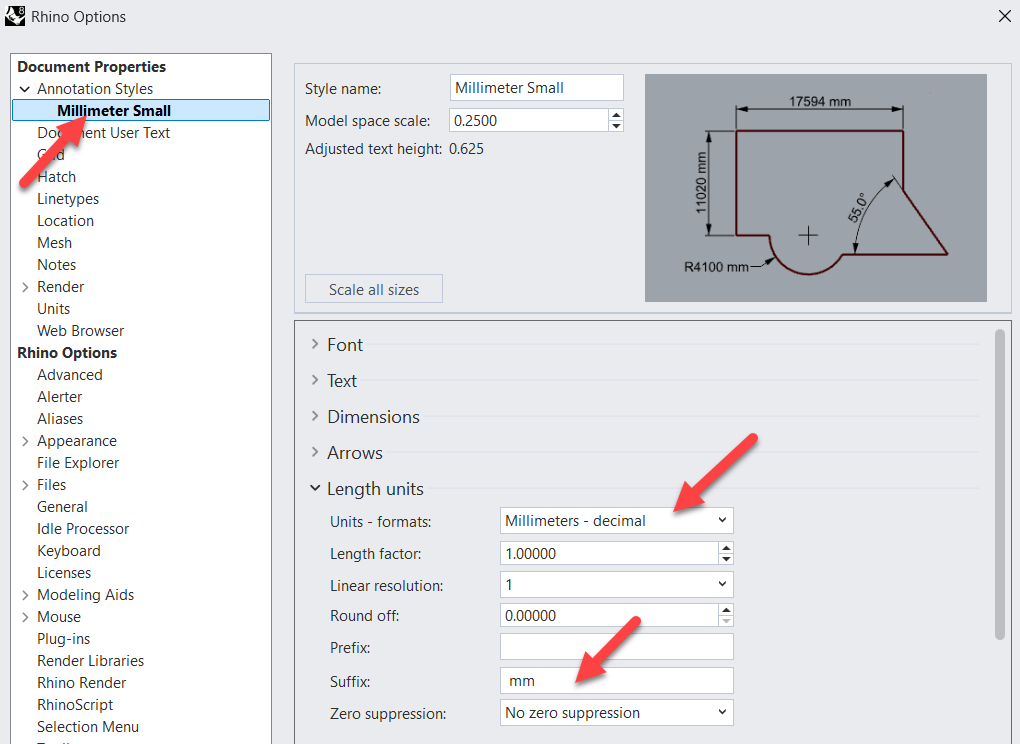The height and width of the screenshot is (744, 1020).
Task: Open the Rhino Render options page
Action: click(81, 683)
